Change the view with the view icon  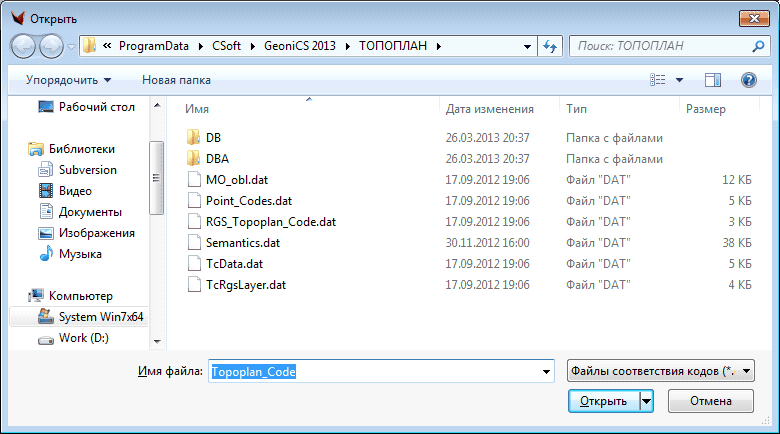tap(658, 80)
